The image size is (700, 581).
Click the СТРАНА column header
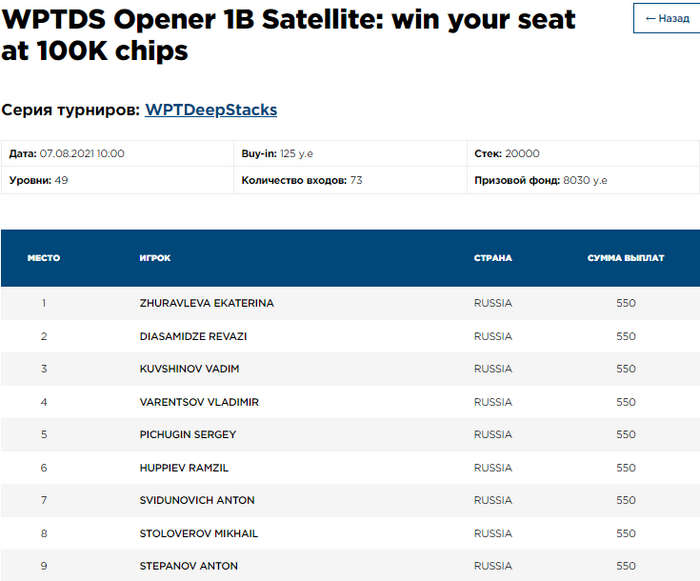(x=493, y=258)
